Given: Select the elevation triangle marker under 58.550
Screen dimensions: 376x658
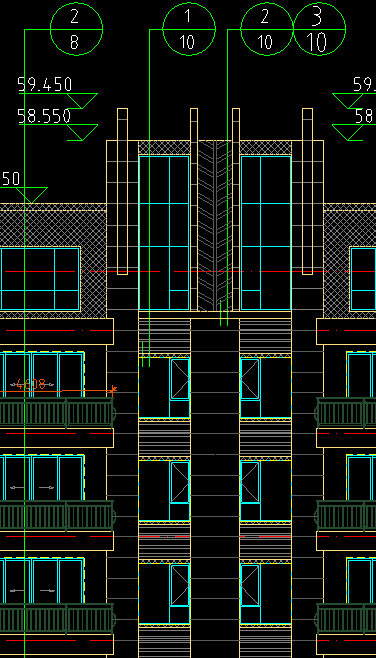Looking at the screenshot, I should click(82, 132).
